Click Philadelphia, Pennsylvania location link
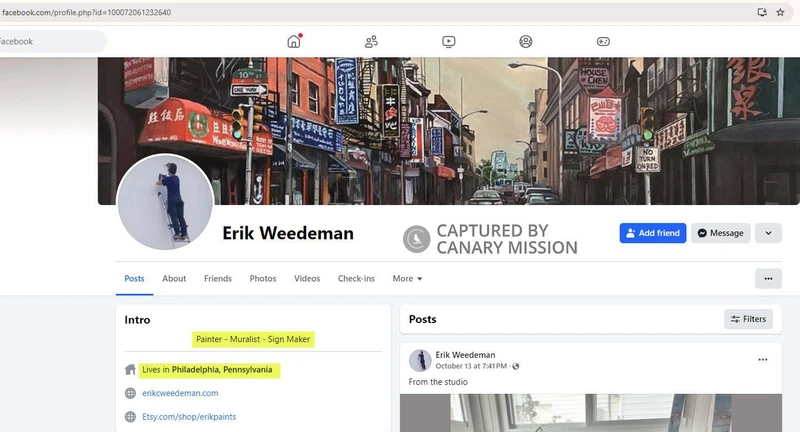 tap(222, 370)
